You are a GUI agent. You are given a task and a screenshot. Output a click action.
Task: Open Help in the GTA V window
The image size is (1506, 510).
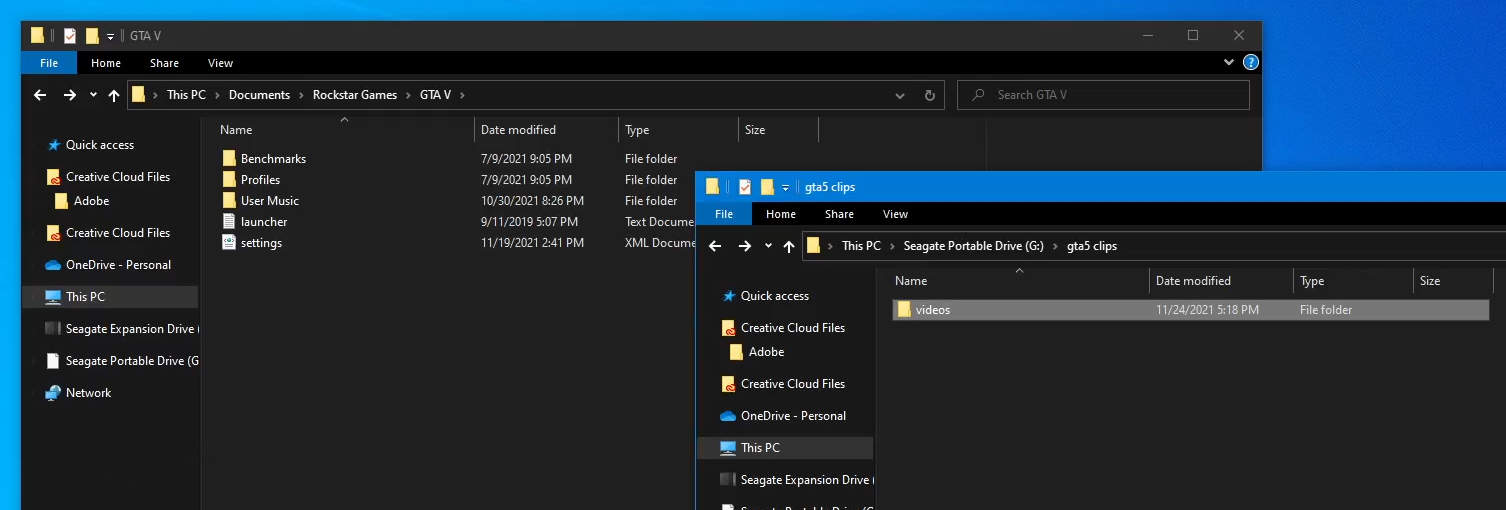[1250, 62]
